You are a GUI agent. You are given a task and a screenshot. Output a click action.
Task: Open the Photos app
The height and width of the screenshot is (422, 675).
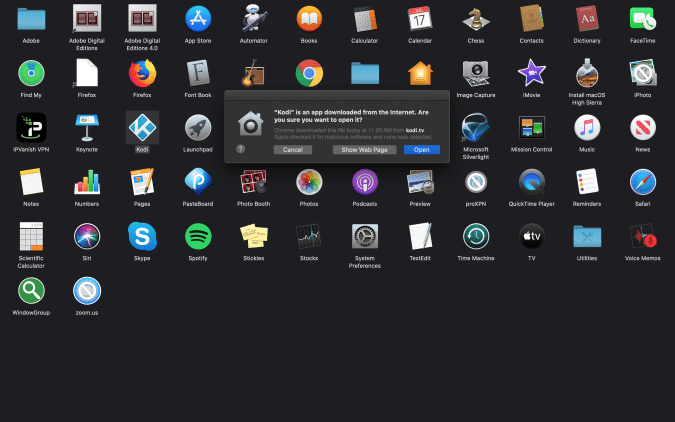pyautogui.click(x=309, y=182)
